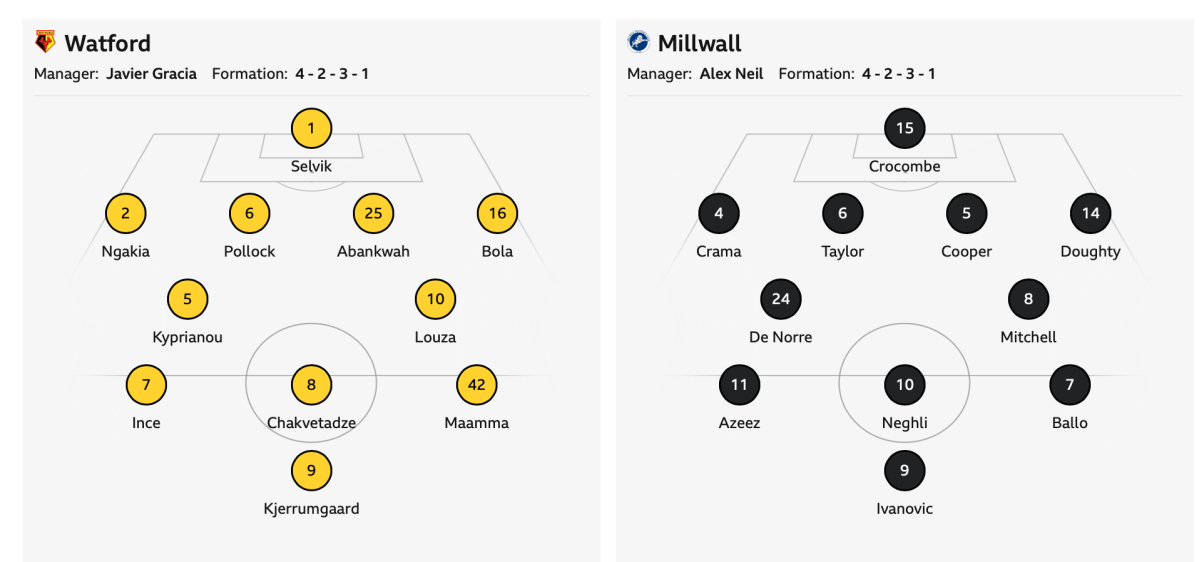Select Watford's number 42 Maamma circle
Viewport: 1199px width, 562px height.
477,384
